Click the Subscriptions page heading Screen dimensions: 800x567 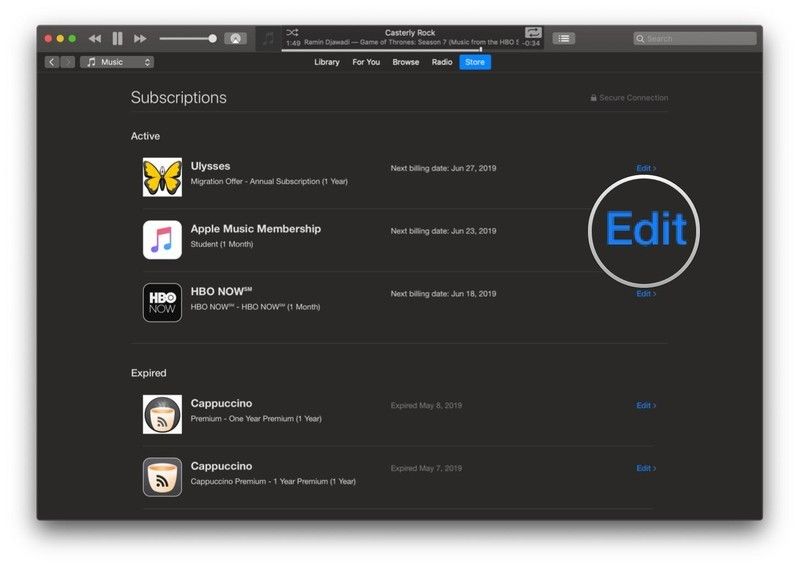pyautogui.click(x=179, y=97)
